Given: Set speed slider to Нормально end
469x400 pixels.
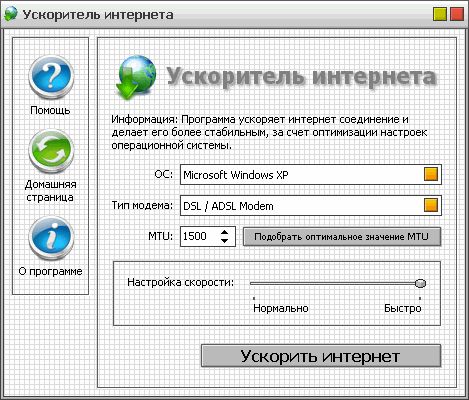Looking at the screenshot, I should (254, 283).
